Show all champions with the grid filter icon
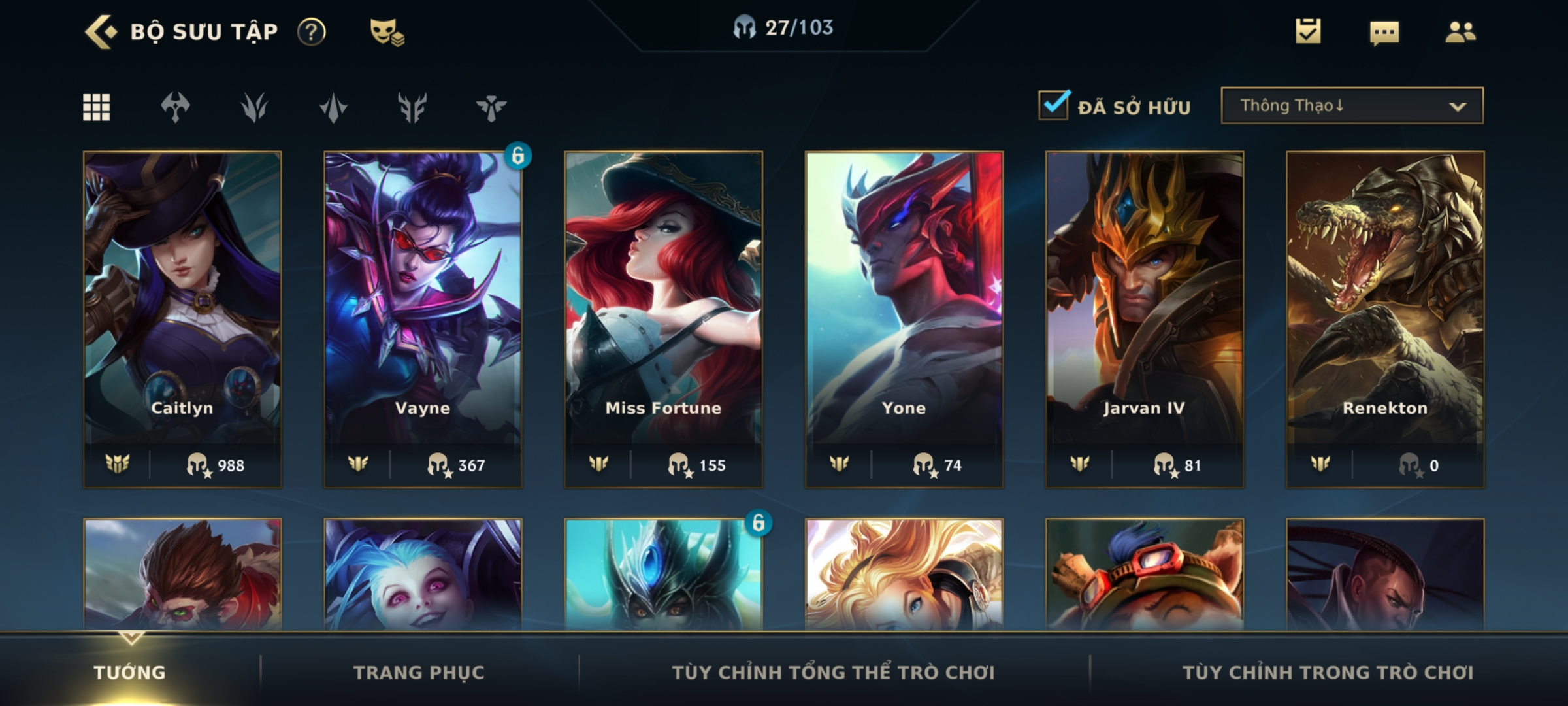Viewport: 1568px width, 706px height. pyautogui.click(x=97, y=107)
